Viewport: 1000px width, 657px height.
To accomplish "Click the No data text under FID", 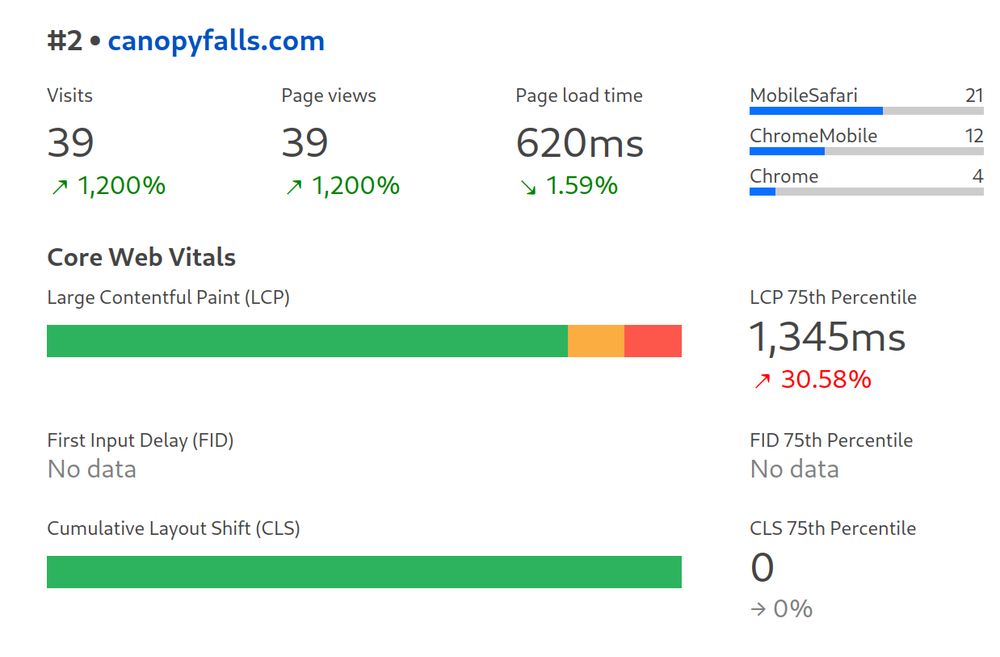I will pos(94,468).
